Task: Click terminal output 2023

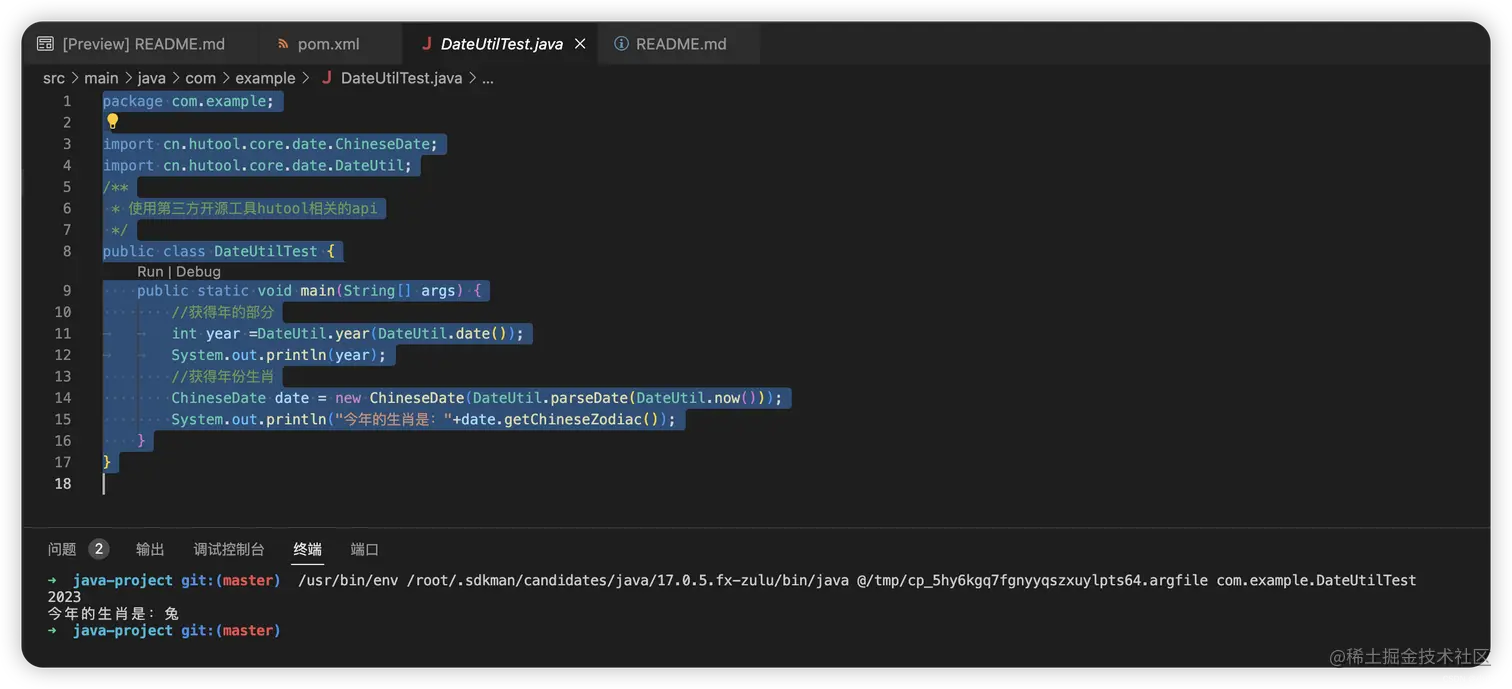Action: pos(64,597)
